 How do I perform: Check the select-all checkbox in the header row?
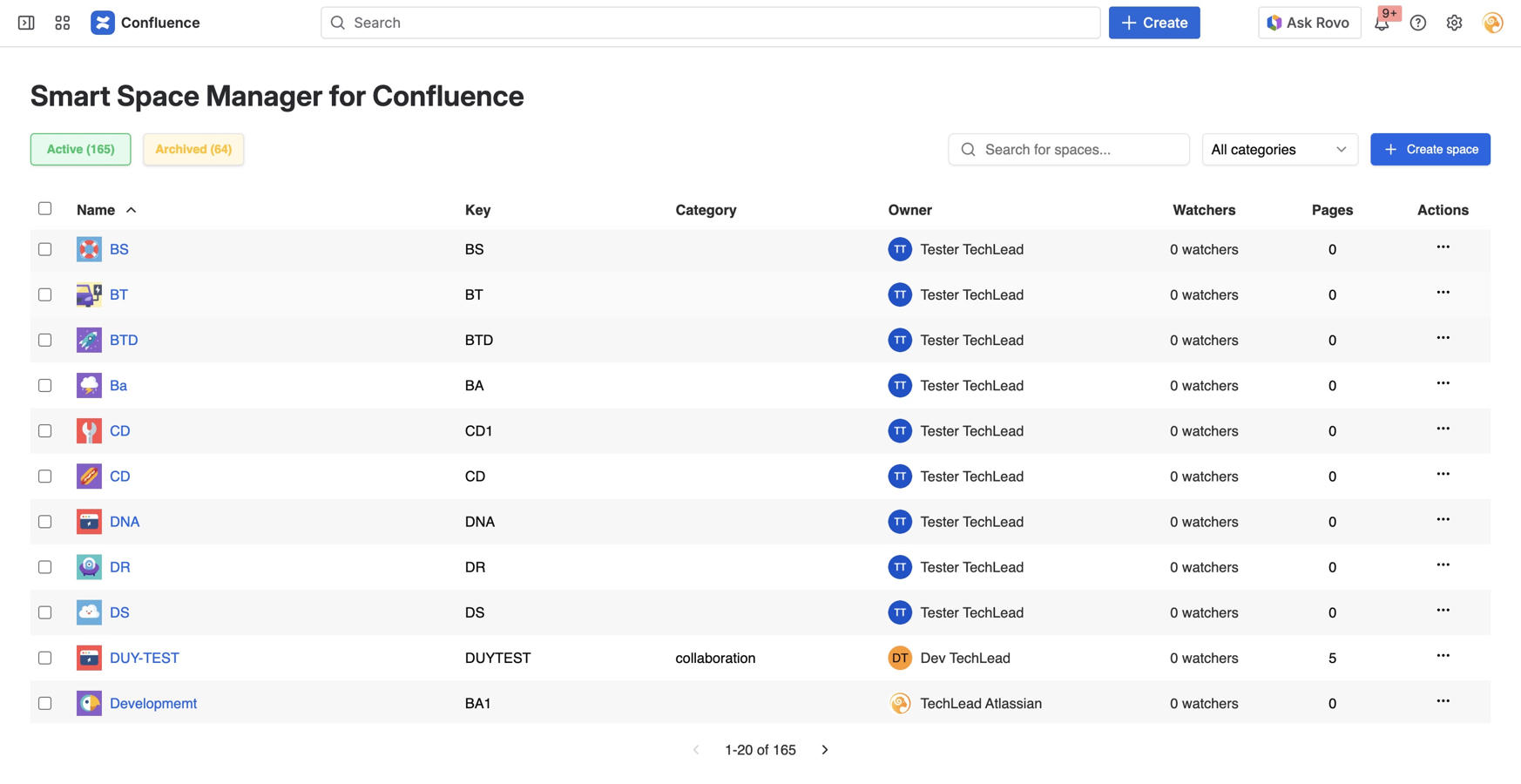coord(45,208)
